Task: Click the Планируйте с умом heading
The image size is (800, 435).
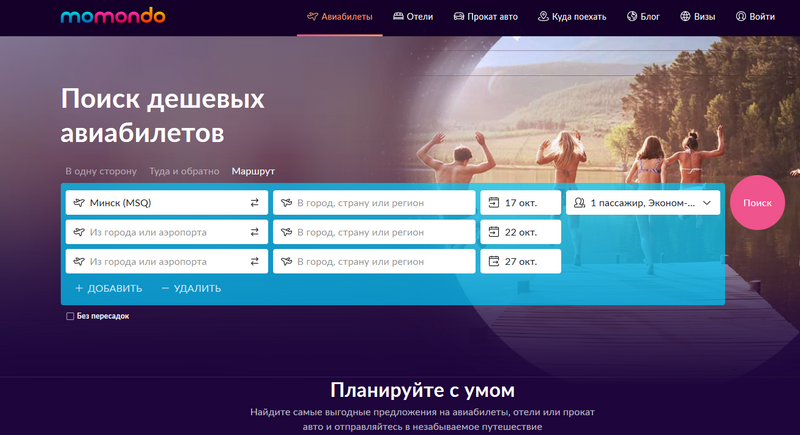Action: 422,390
